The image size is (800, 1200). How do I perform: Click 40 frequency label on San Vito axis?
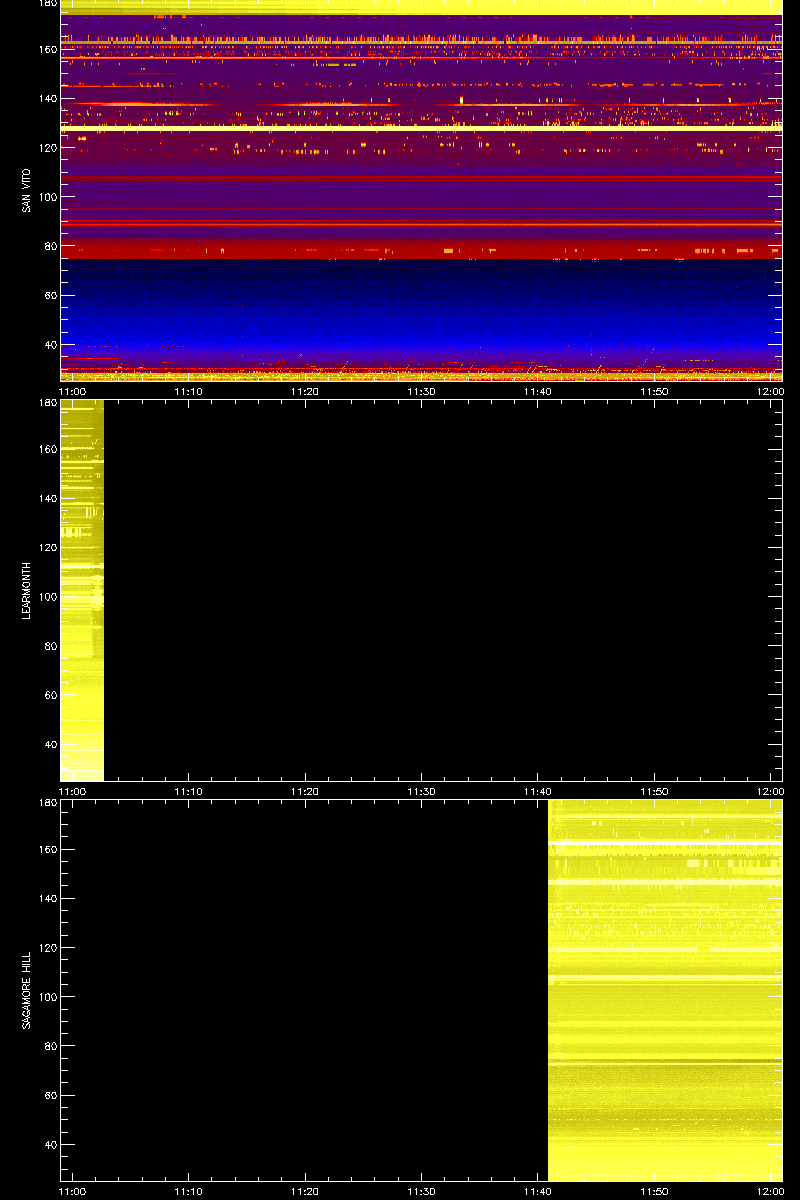coord(50,344)
